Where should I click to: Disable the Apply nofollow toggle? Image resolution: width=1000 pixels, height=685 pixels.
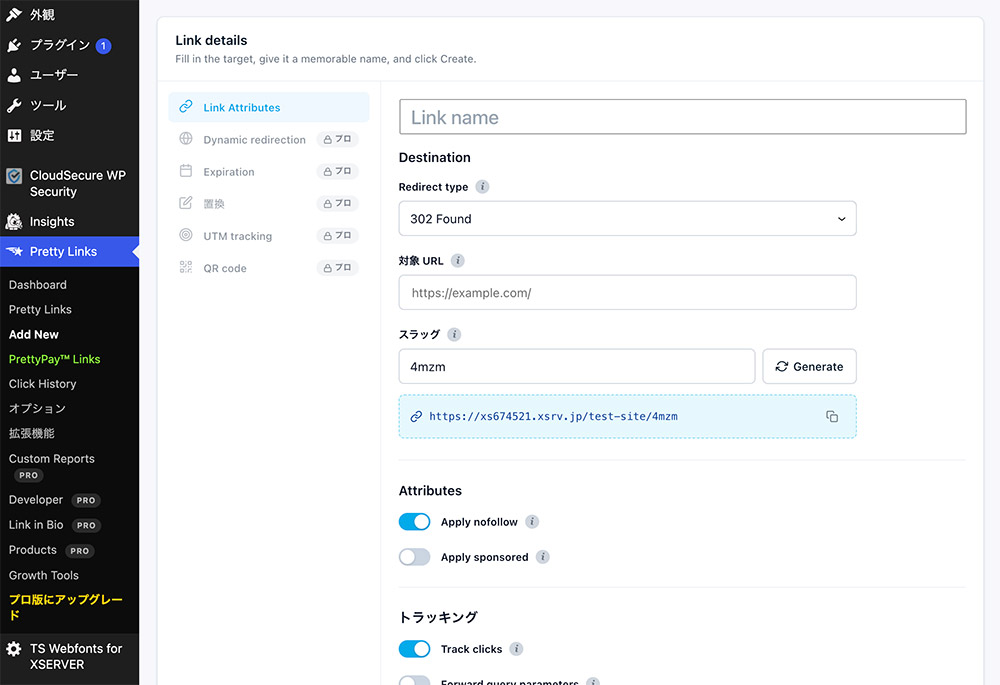click(415, 522)
